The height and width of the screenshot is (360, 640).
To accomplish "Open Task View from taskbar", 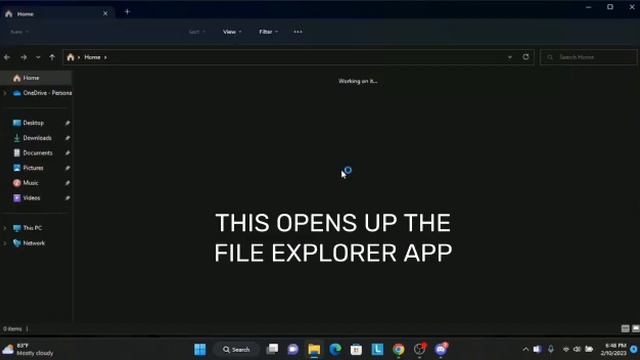I will pyautogui.click(x=272, y=349).
